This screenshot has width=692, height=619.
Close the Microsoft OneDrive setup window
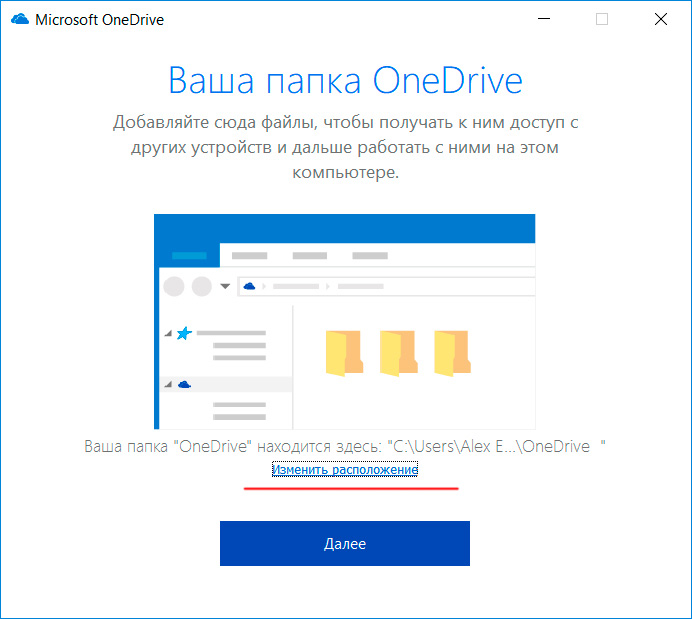(x=661, y=19)
